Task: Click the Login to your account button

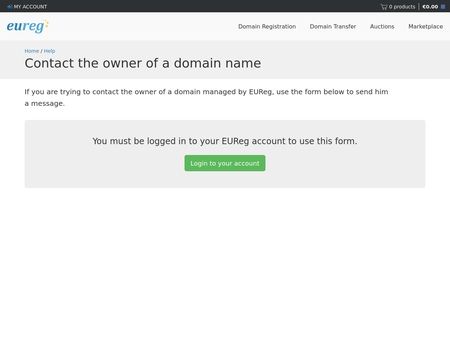Action: tap(225, 163)
